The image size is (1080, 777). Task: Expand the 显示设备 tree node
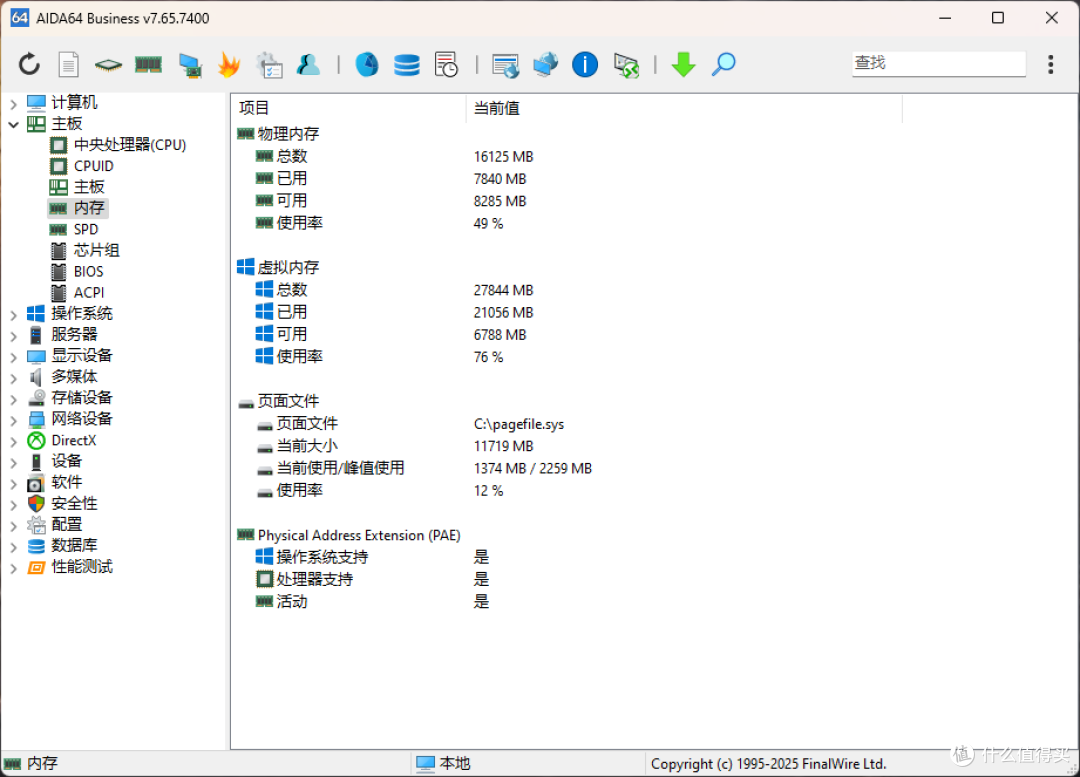[14, 357]
